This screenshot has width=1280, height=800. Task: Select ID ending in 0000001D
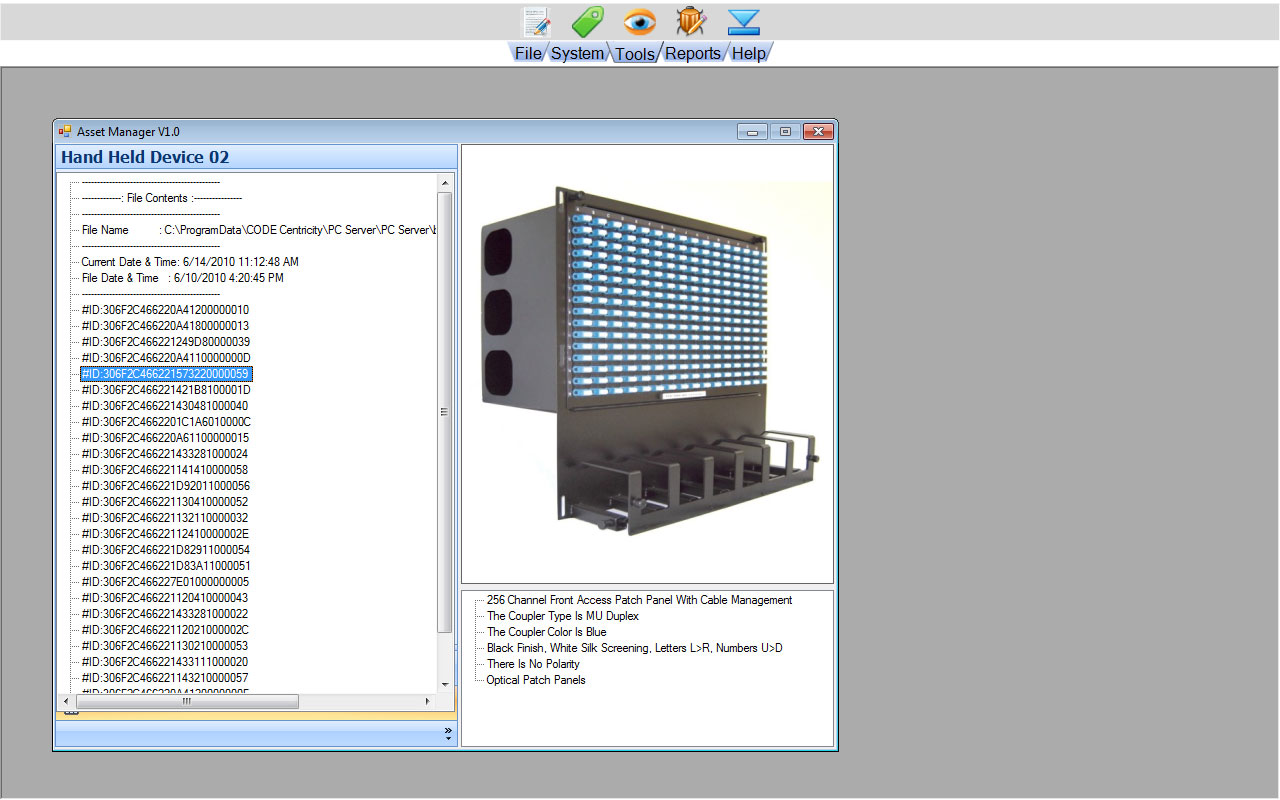(166, 390)
